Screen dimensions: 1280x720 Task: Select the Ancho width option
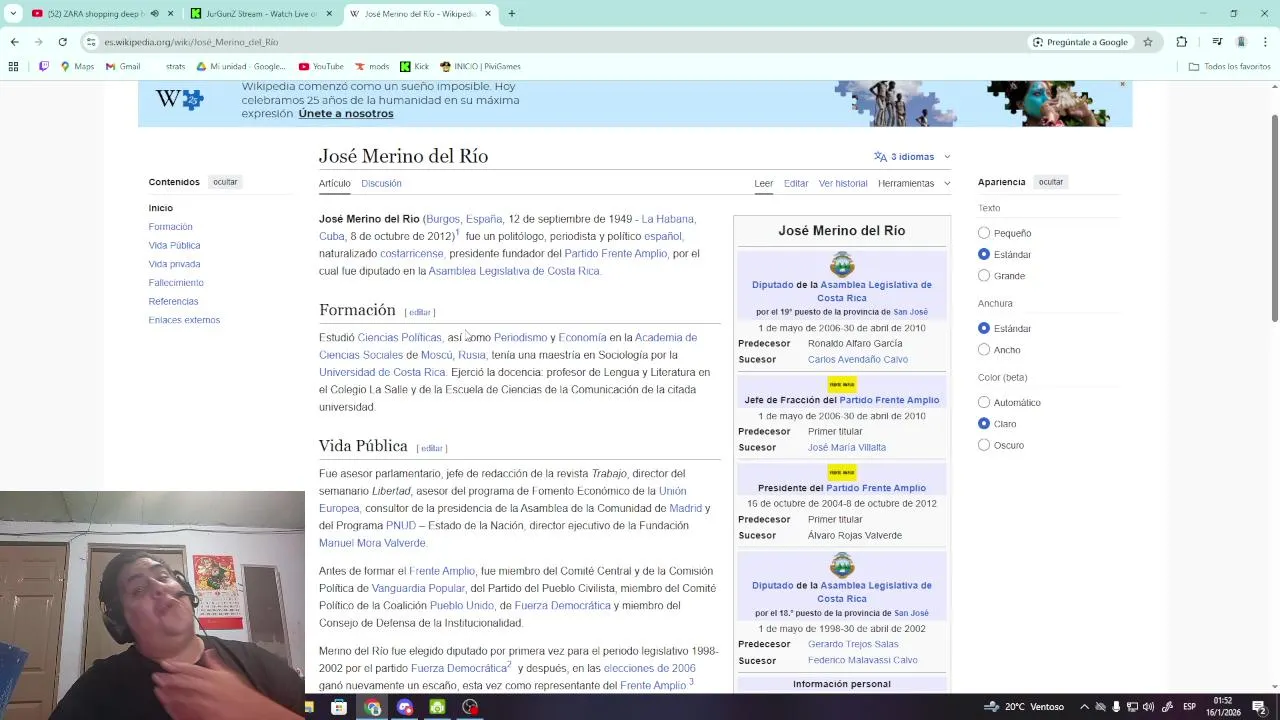pyautogui.click(x=984, y=350)
